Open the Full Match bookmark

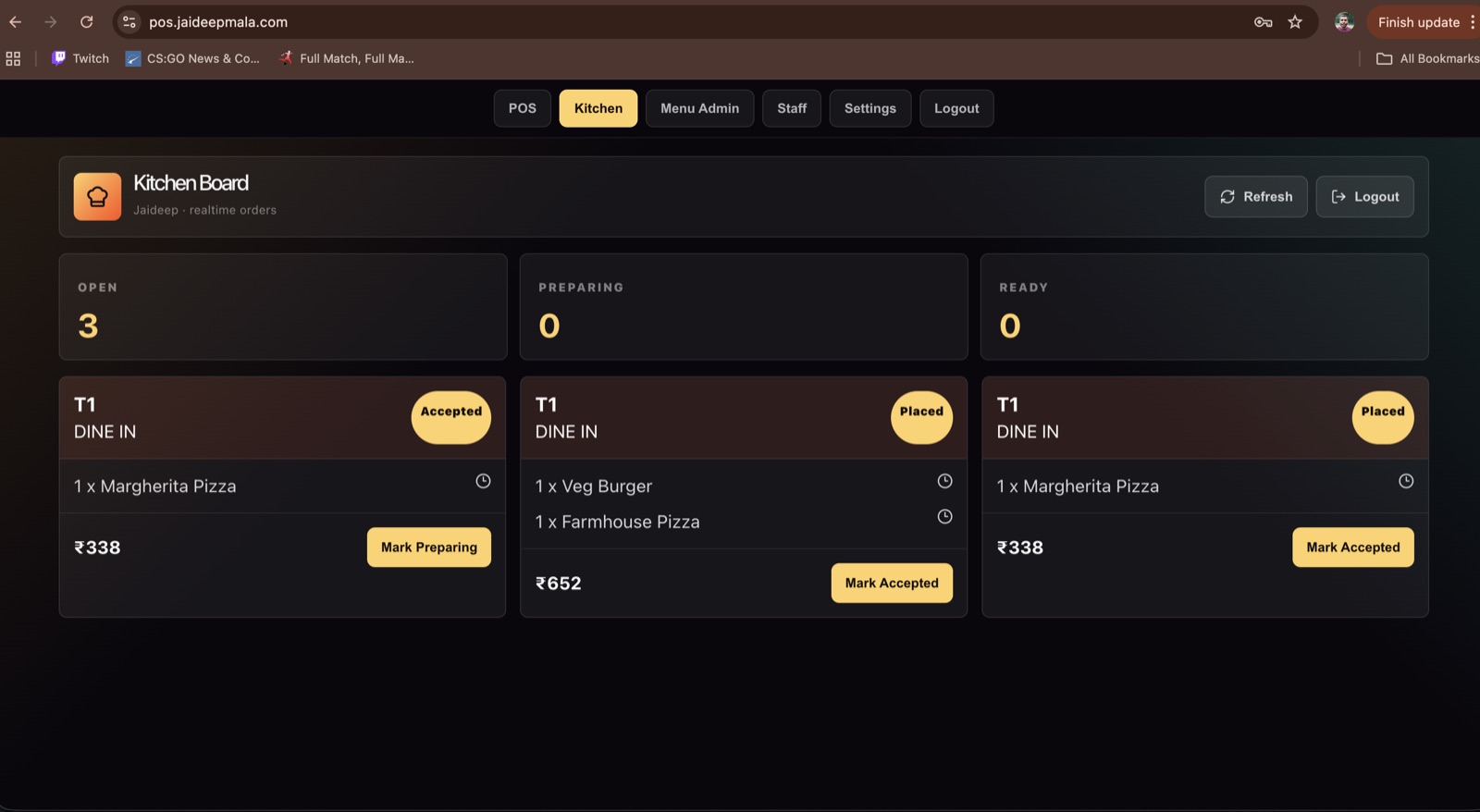(x=347, y=58)
